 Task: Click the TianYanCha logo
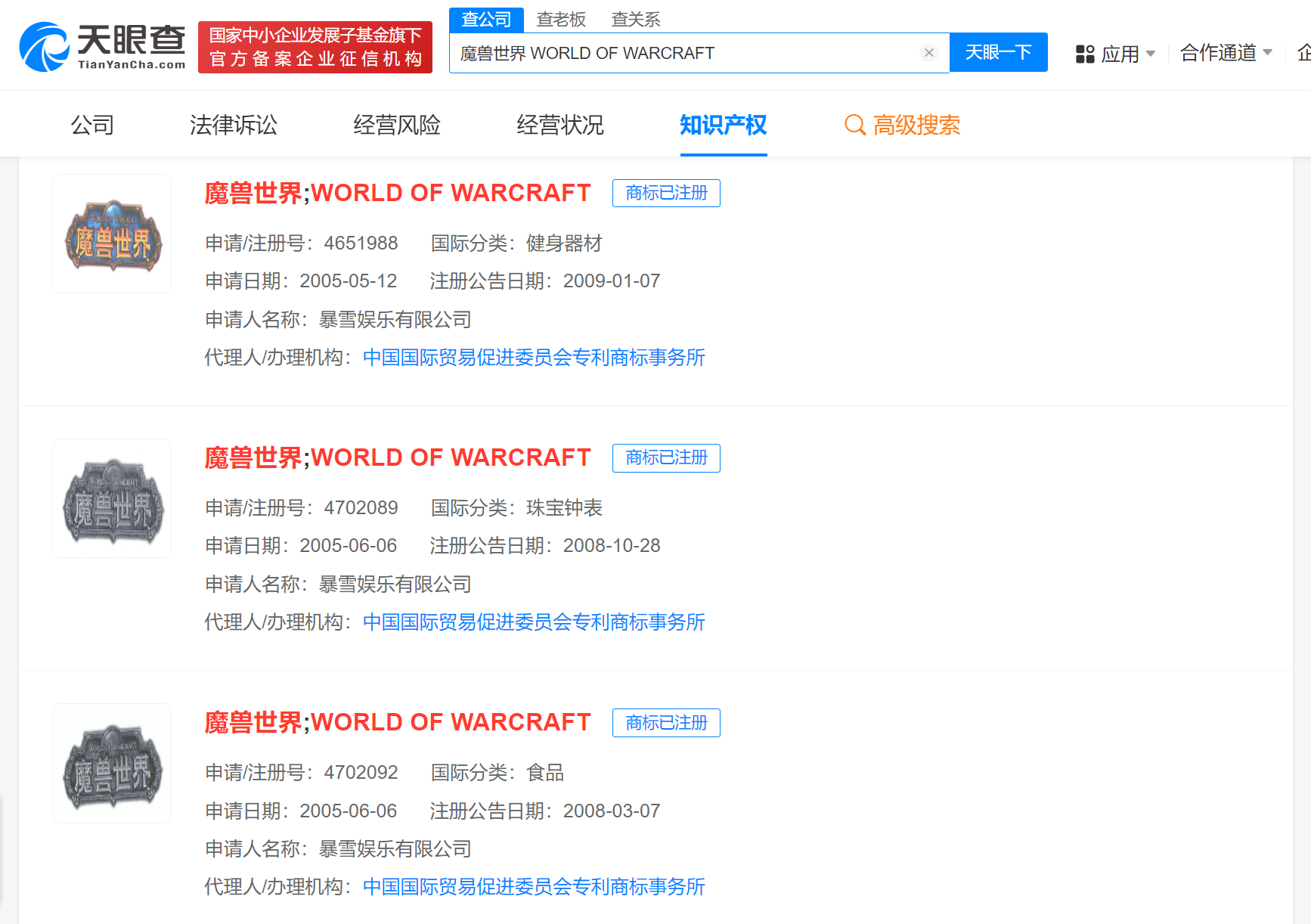pyautogui.click(x=102, y=47)
